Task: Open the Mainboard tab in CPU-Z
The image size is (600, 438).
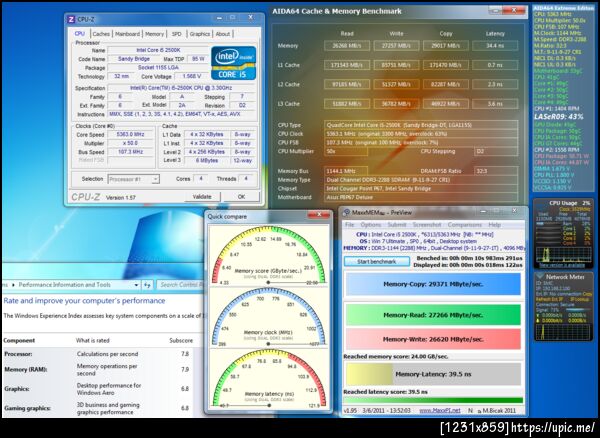Action: point(127,34)
